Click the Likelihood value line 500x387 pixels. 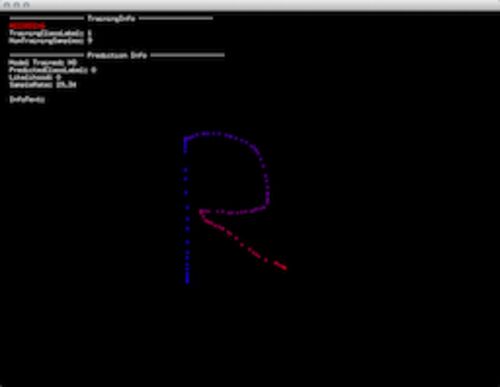(35, 77)
